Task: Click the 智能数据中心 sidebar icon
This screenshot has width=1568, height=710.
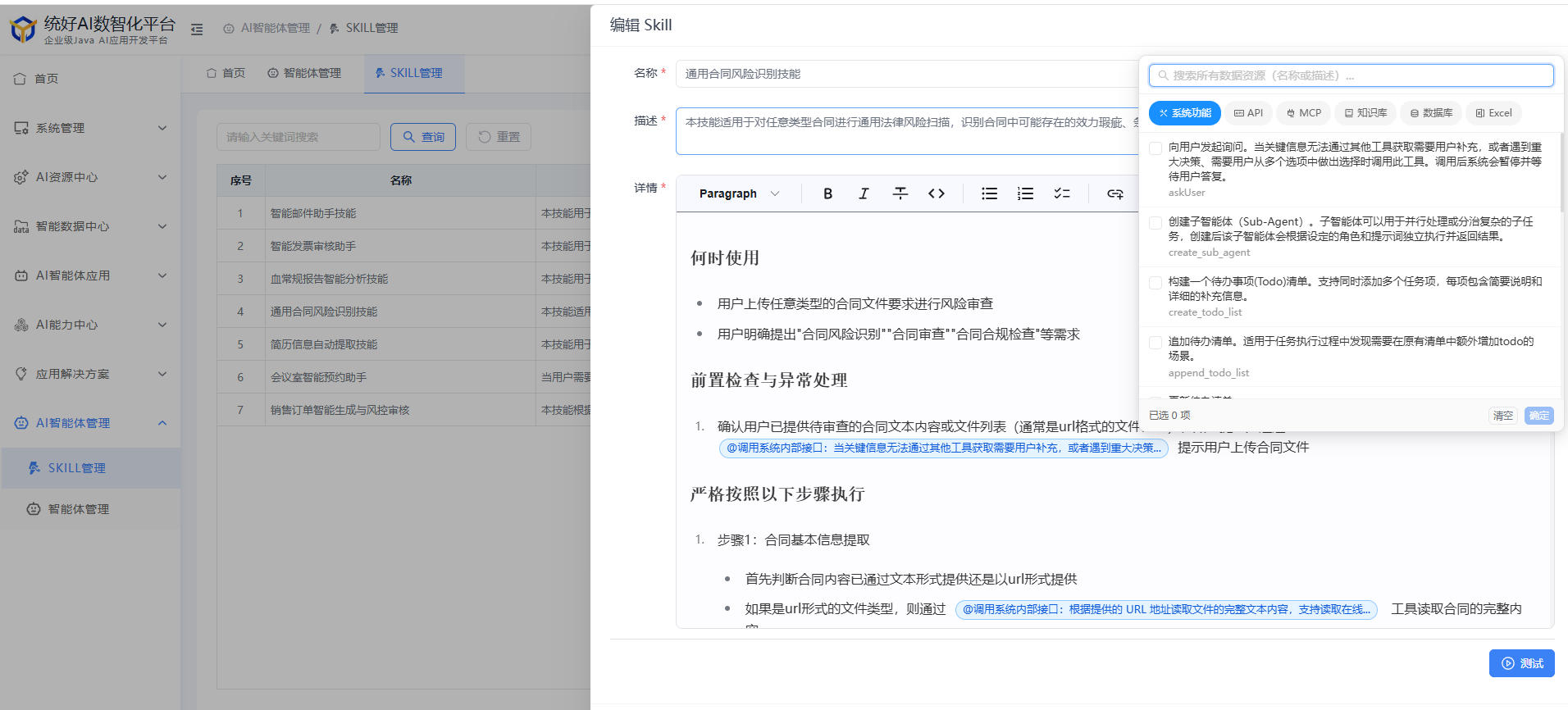Action: pyautogui.click(x=21, y=226)
